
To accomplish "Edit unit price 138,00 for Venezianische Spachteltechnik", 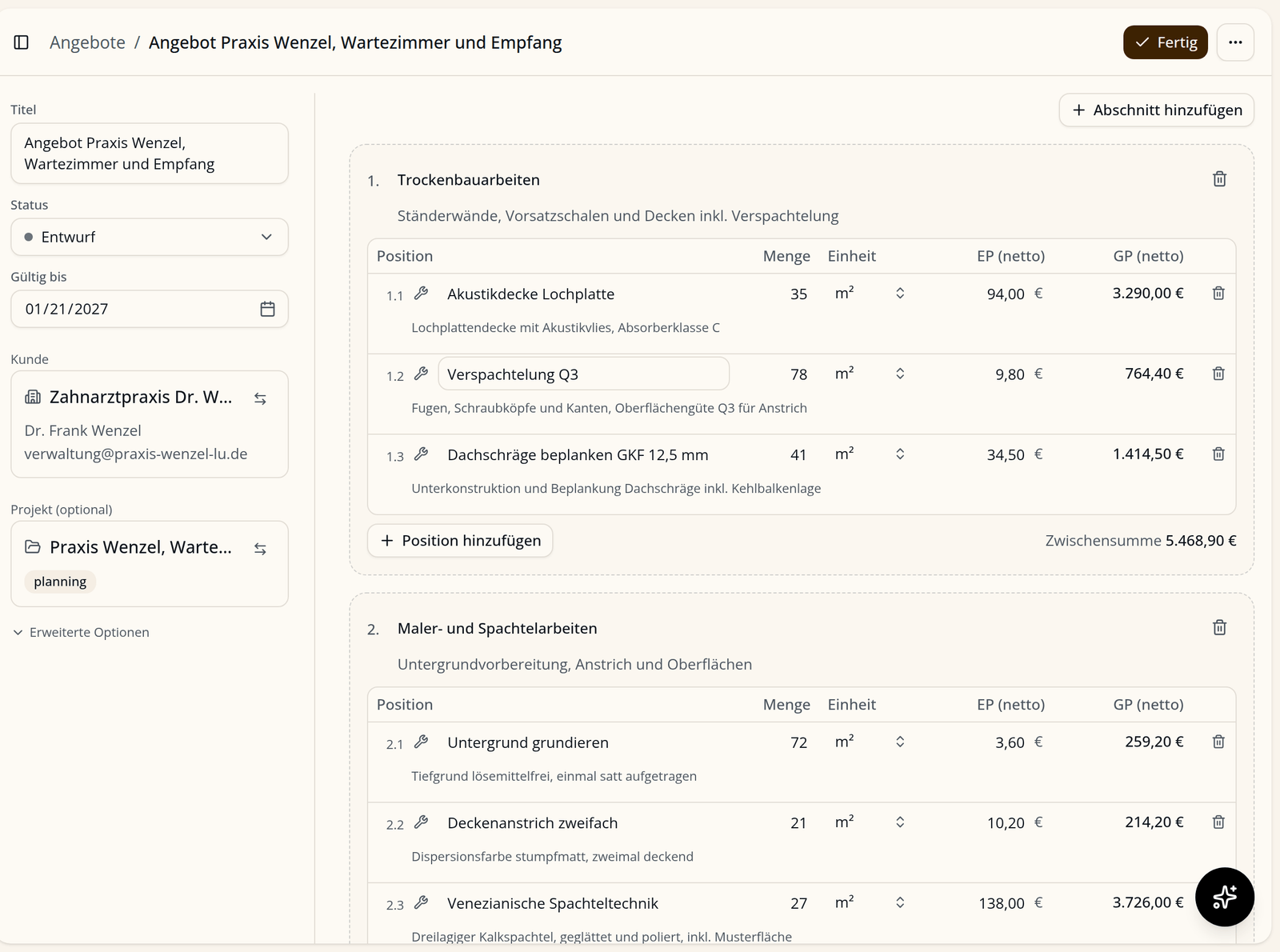I will [x=1002, y=903].
